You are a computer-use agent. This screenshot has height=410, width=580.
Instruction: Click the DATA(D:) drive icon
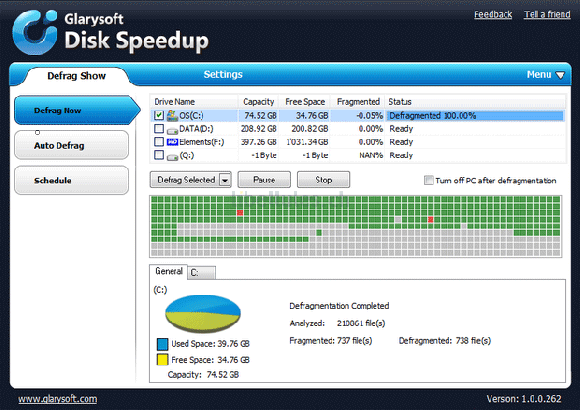pyautogui.click(x=172, y=130)
